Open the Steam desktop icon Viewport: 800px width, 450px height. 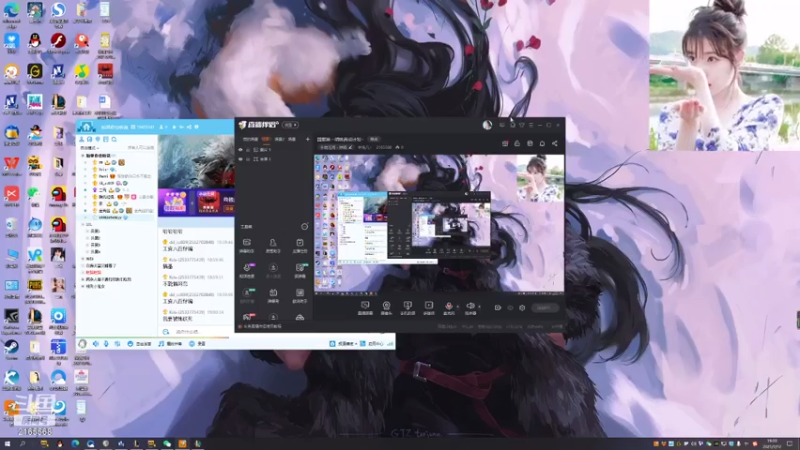11,349
